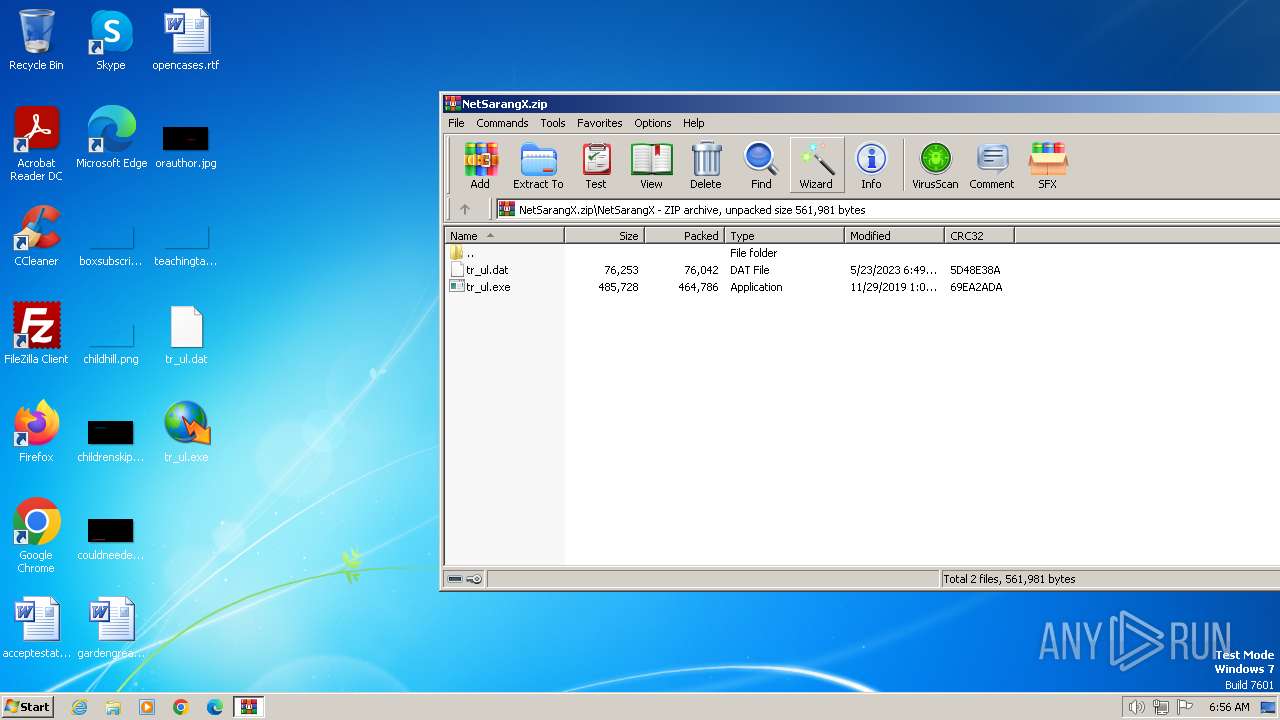The width and height of the screenshot is (1280, 720).
Task: Click the Add toolbar icon in WinRAR
Action: point(480,165)
